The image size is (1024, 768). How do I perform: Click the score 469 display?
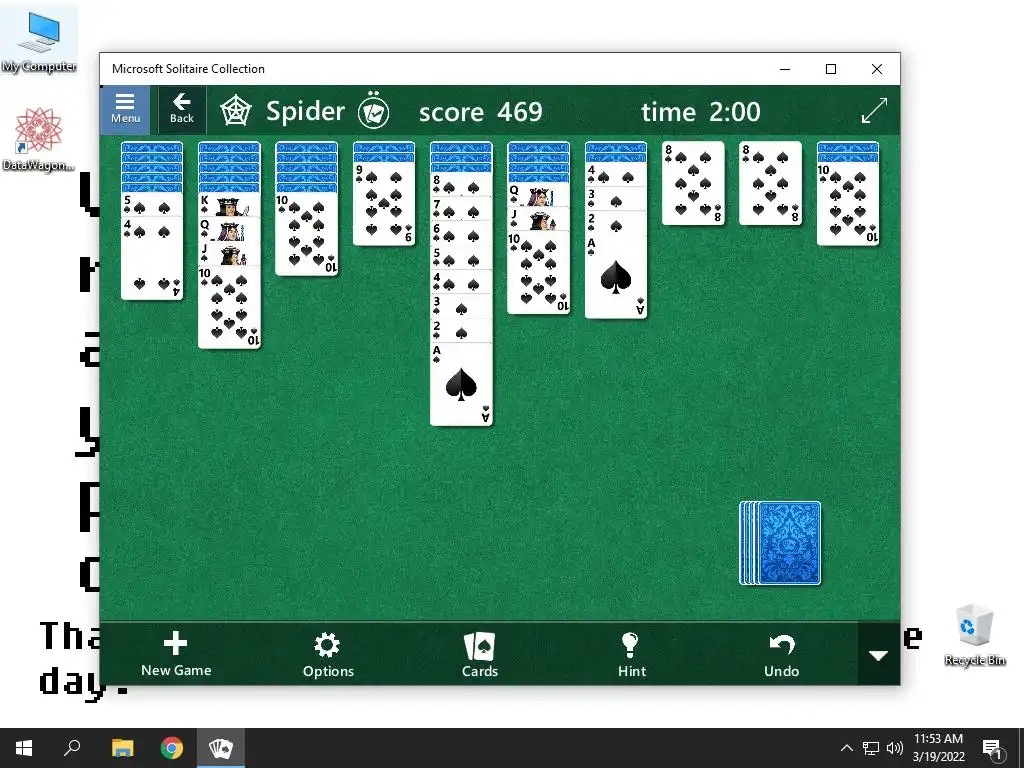pyautogui.click(x=480, y=112)
